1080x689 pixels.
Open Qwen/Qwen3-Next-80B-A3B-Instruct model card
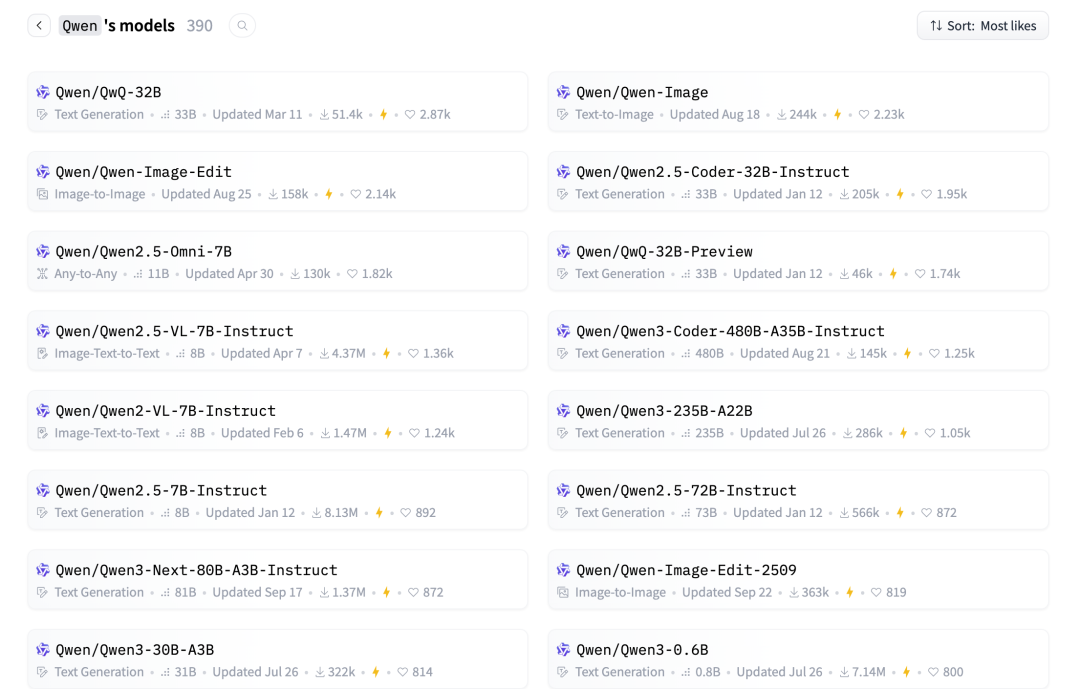click(278, 579)
